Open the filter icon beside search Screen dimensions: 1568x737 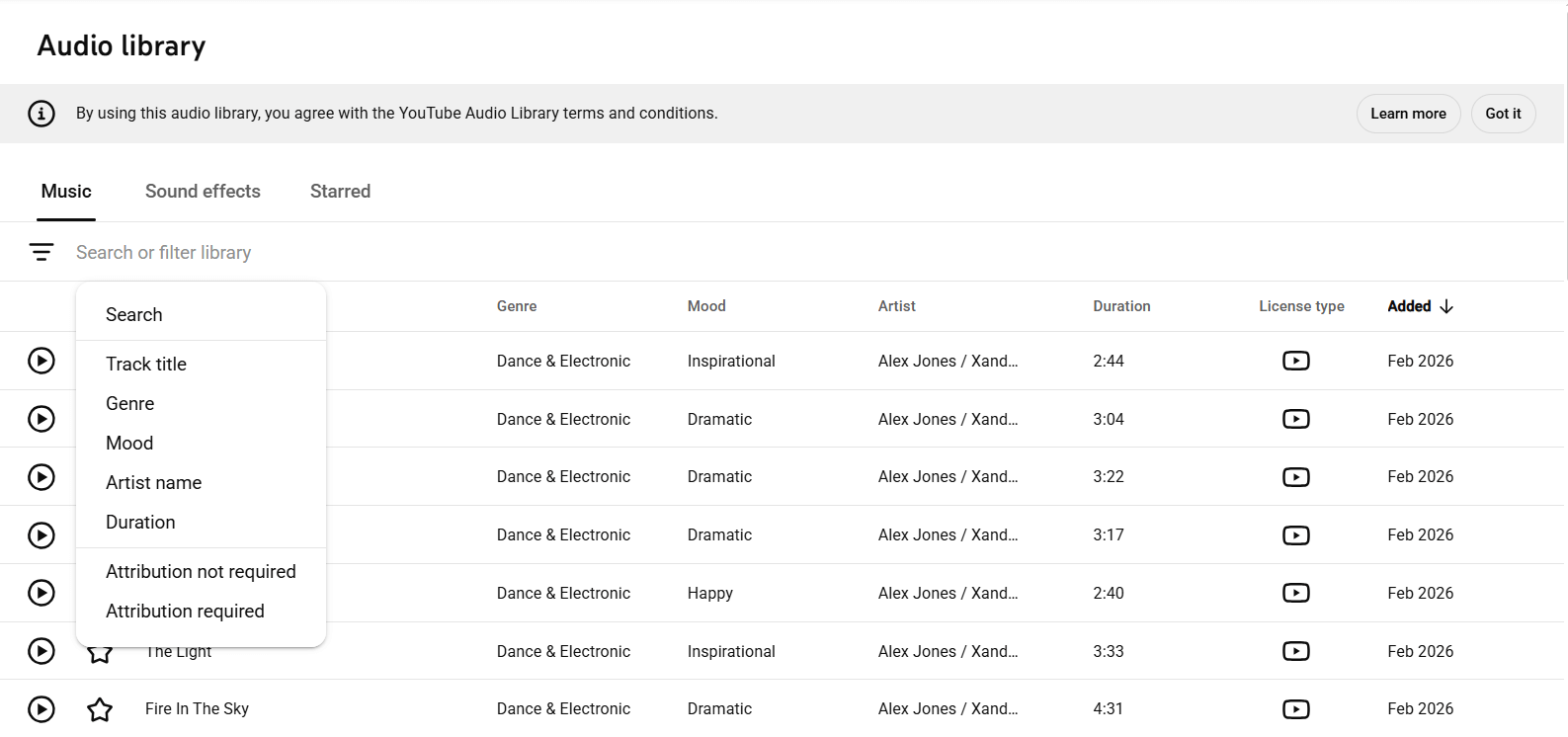tap(41, 253)
